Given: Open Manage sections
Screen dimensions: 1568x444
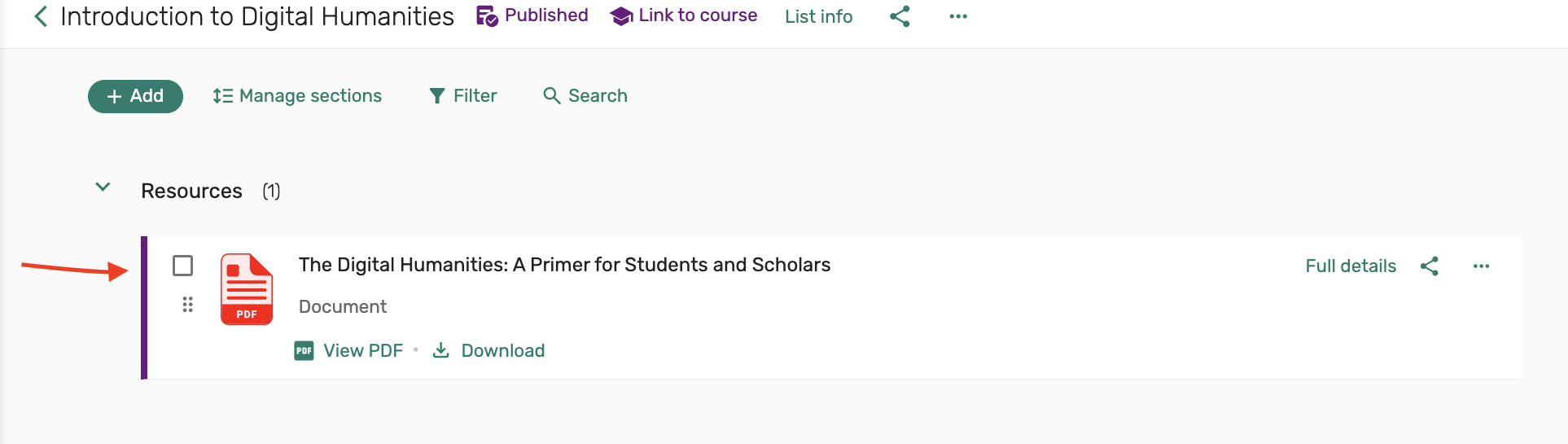Looking at the screenshot, I should pyautogui.click(x=297, y=96).
